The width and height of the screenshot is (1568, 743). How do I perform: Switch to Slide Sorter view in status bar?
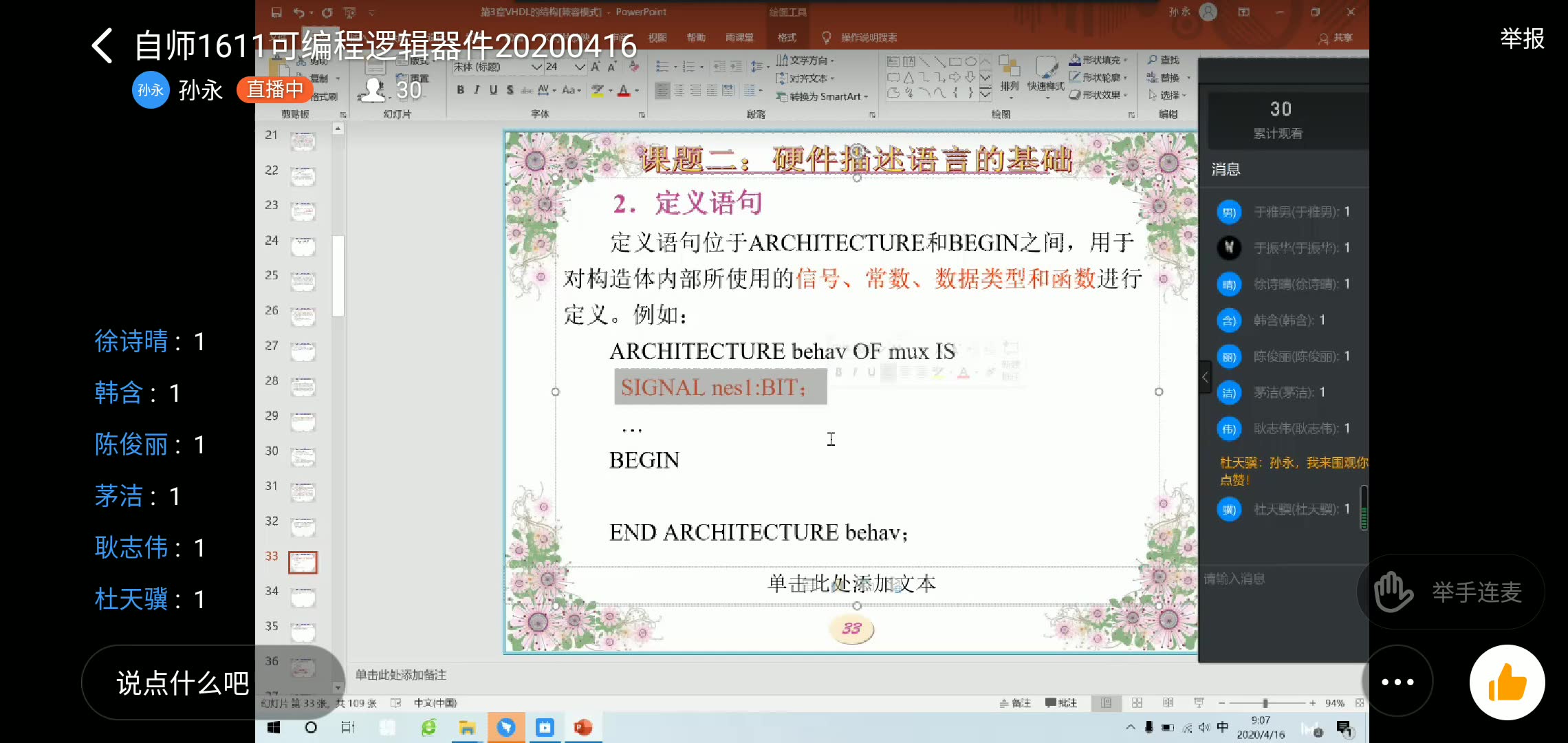pos(1137,703)
